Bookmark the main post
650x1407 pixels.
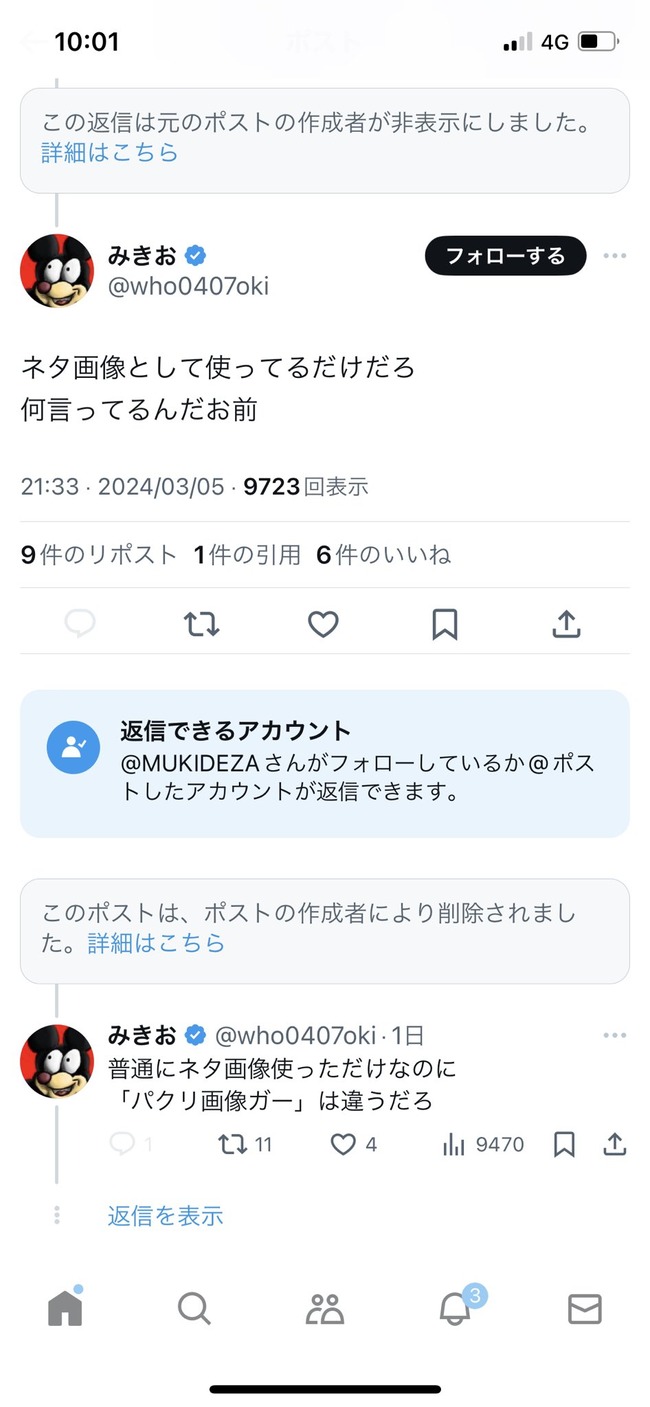point(445,625)
